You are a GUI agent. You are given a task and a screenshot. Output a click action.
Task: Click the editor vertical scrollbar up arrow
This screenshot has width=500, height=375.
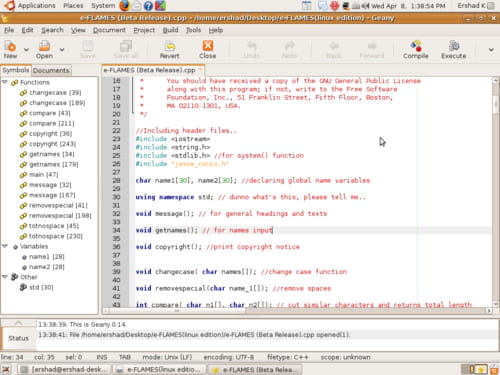coord(496,80)
